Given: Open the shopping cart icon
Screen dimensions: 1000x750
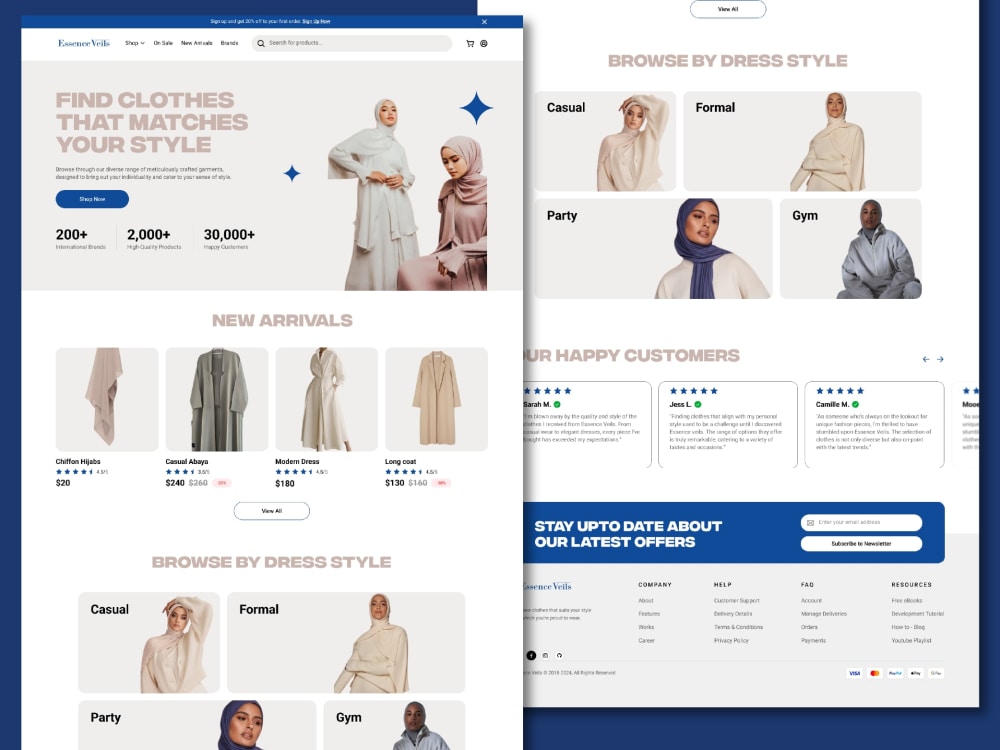Looking at the screenshot, I should 470,43.
